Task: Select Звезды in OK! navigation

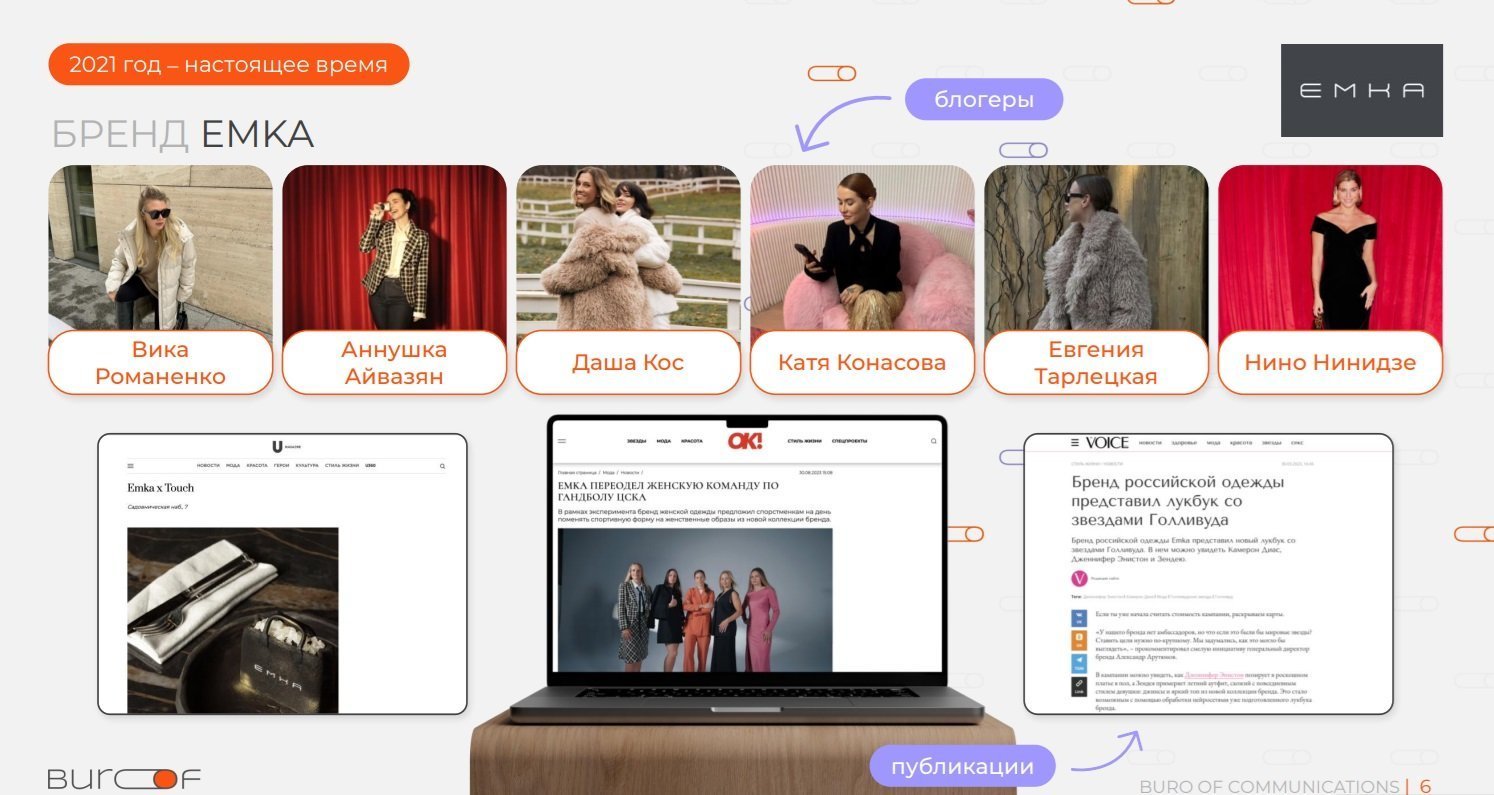Action: pyautogui.click(x=636, y=441)
